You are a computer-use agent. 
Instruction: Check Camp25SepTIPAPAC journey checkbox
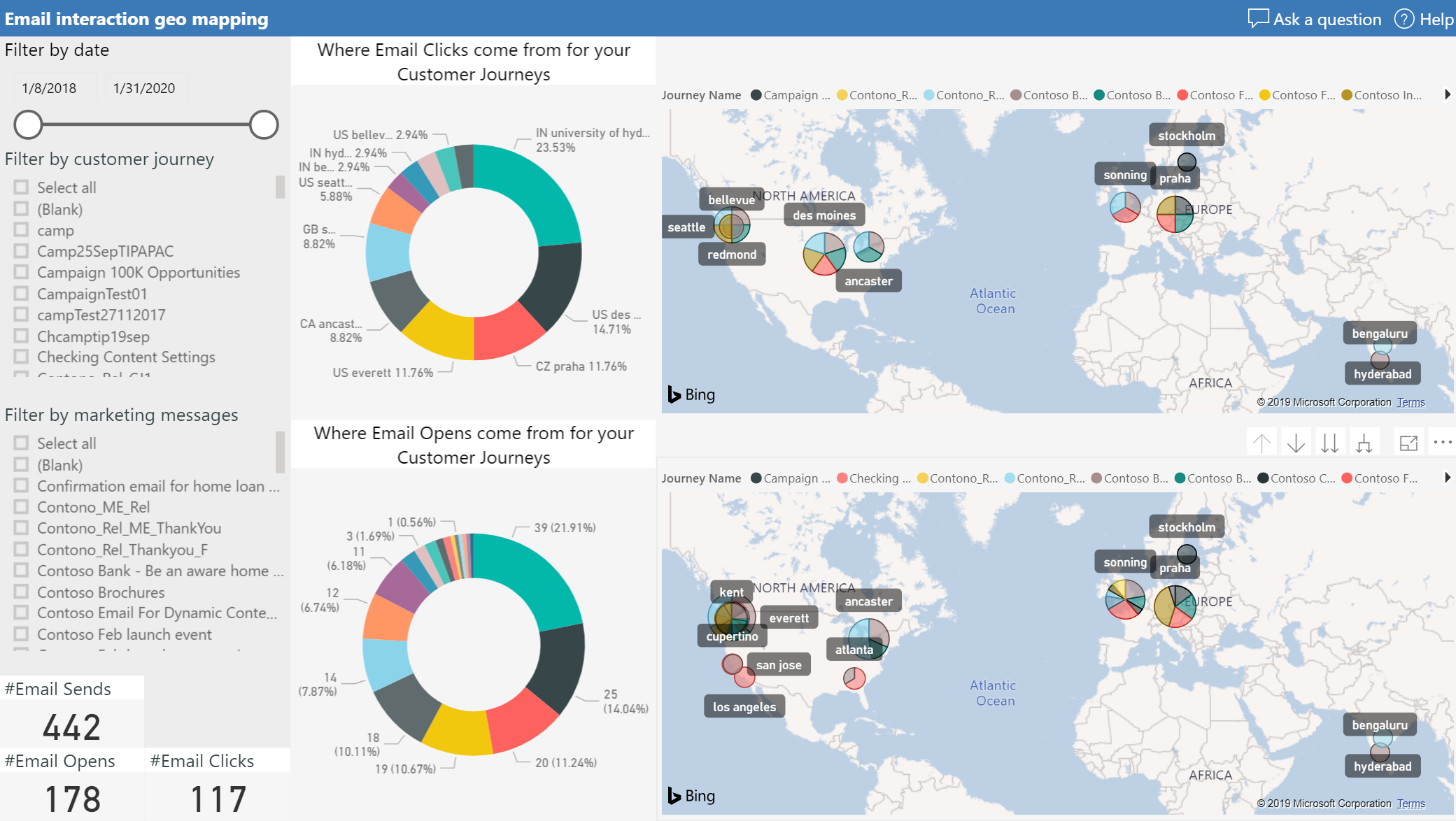coord(21,251)
